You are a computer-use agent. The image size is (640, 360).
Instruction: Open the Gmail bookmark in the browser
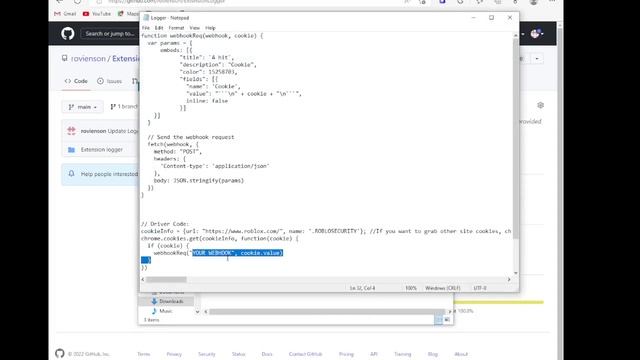65,14
